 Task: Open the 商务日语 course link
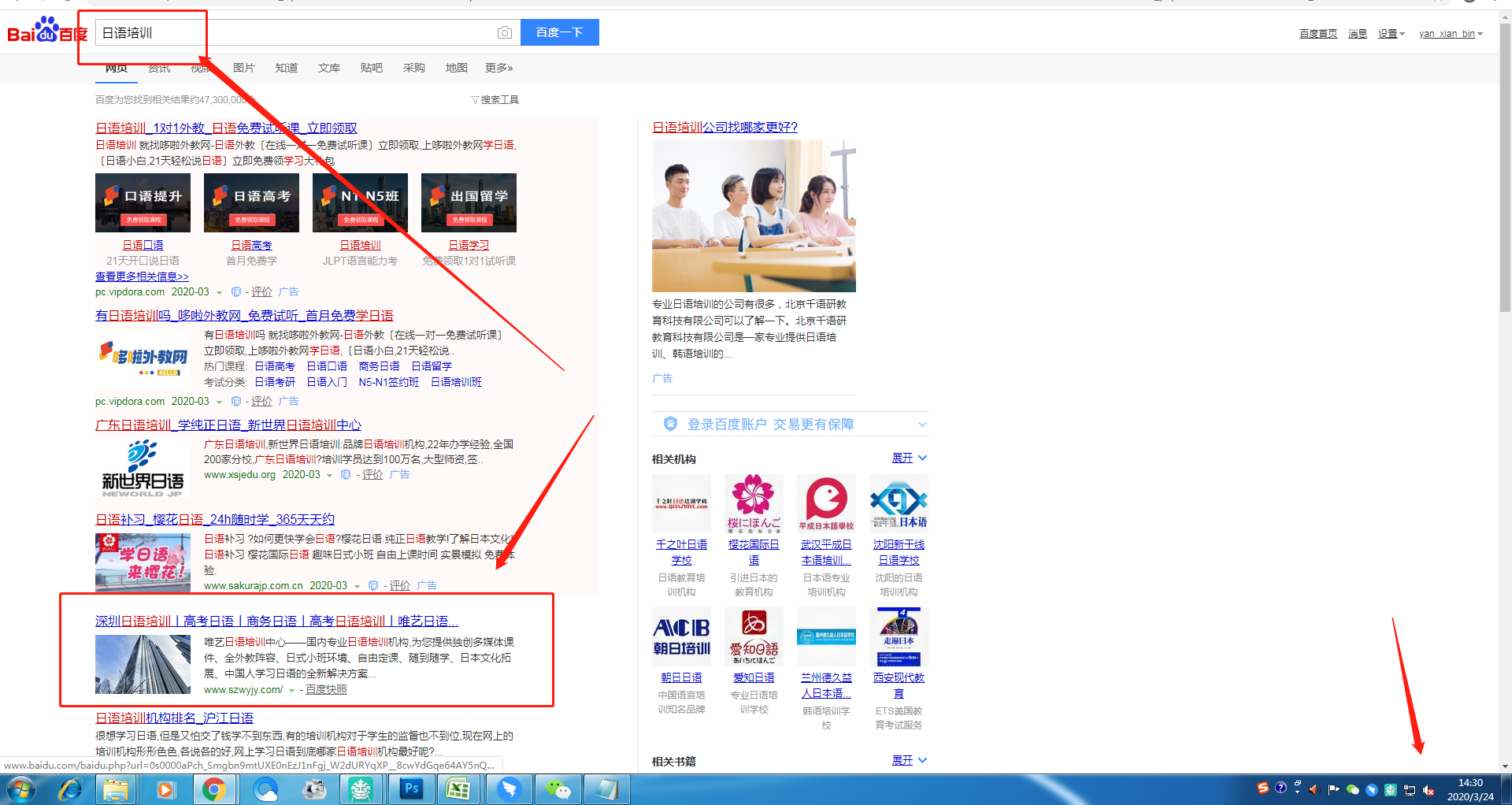(379, 366)
